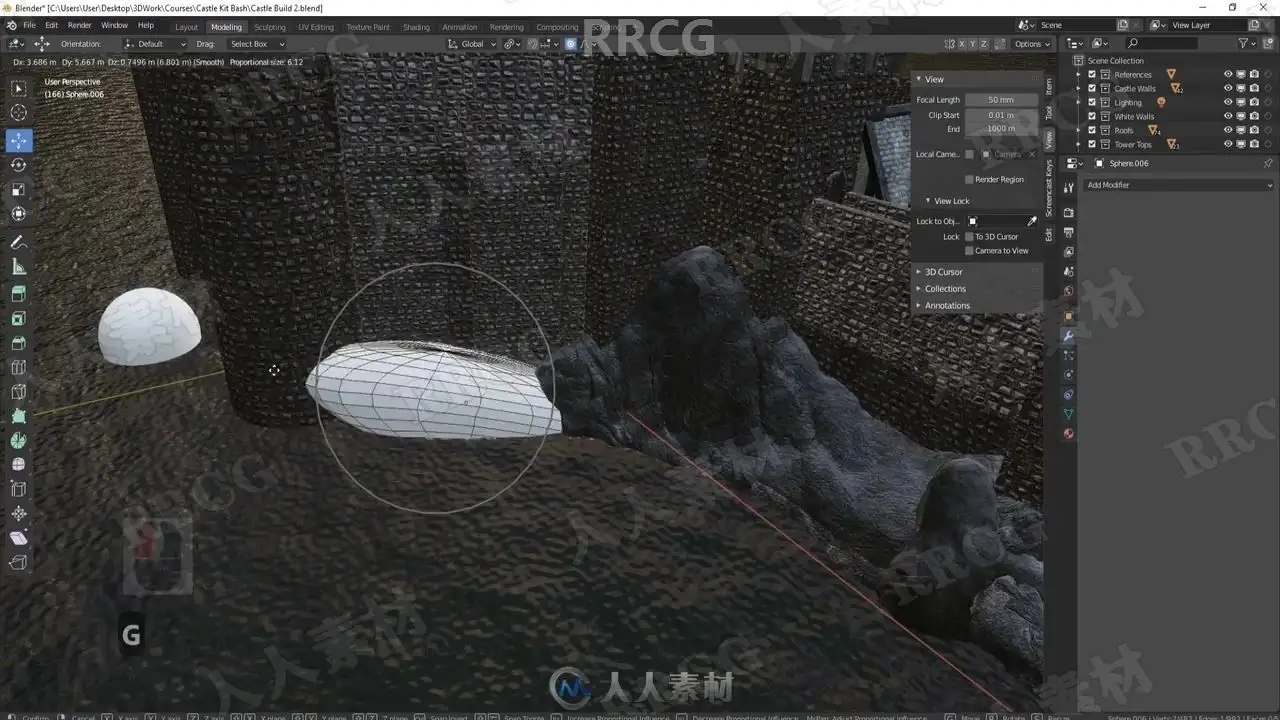Activate the Move tool in left toolbar
Screen dimensions: 1280x720
click(19, 141)
